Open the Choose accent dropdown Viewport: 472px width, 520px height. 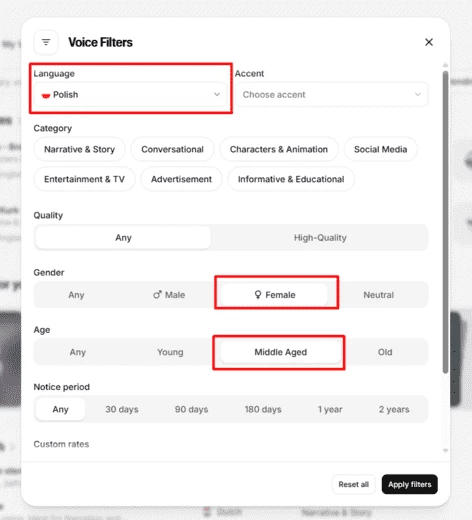click(x=331, y=95)
